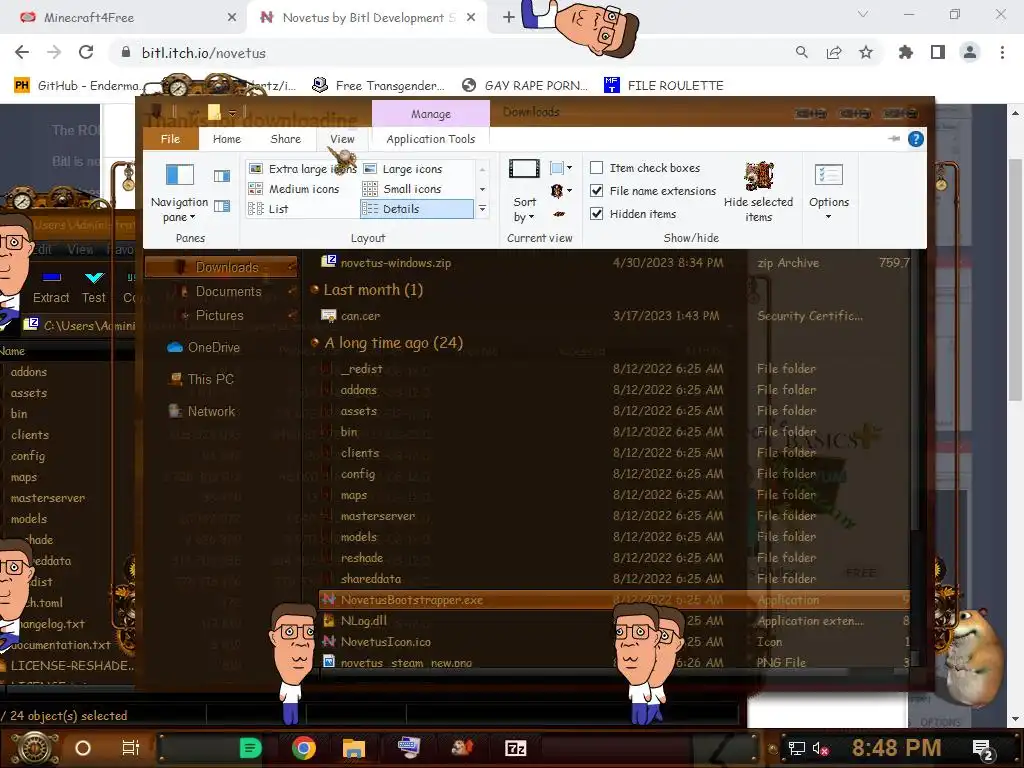Switch to the View ribbon tab
This screenshot has width=1024, height=768.
click(342, 139)
